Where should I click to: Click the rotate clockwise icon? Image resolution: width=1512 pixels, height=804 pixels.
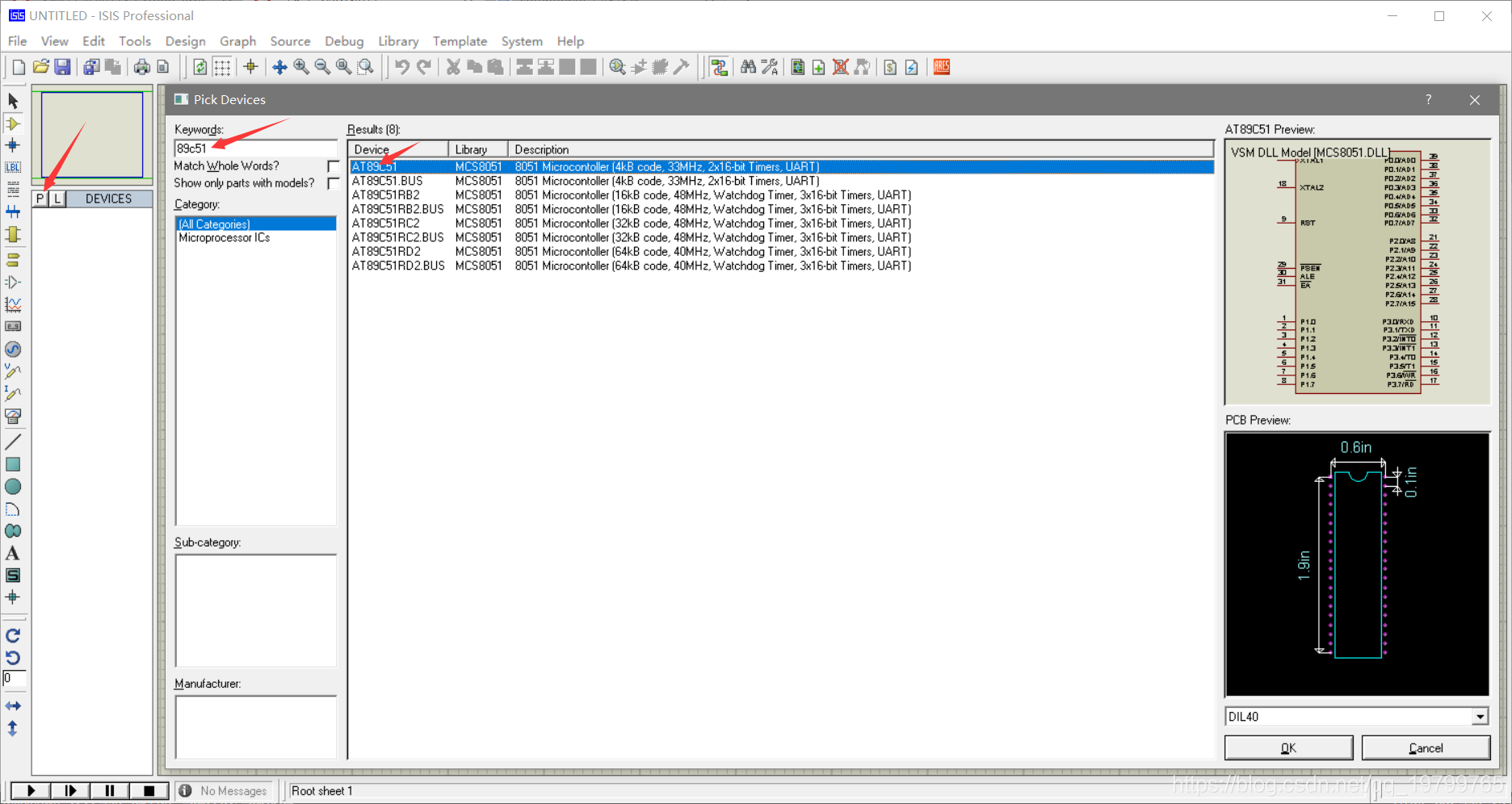click(13, 636)
